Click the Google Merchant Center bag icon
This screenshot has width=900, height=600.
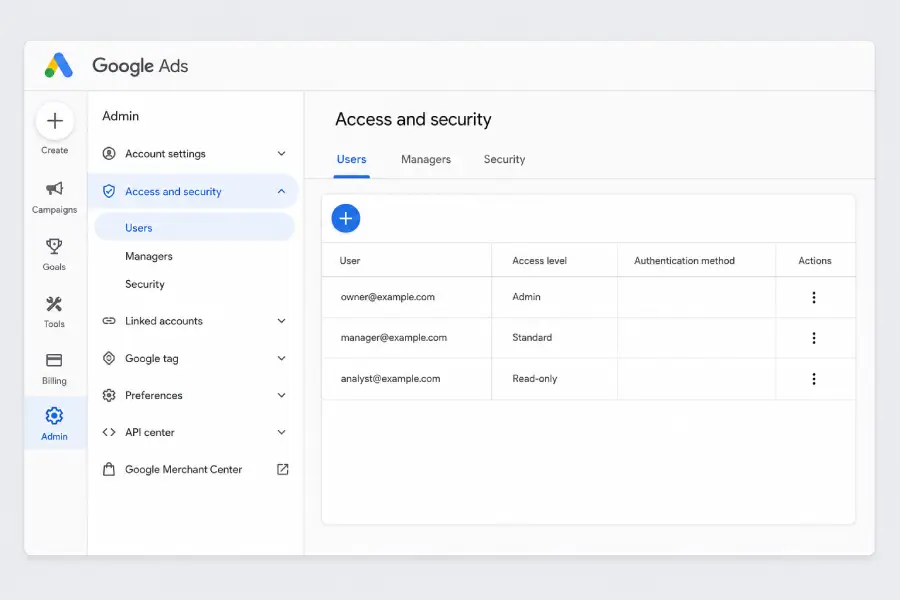point(108,469)
